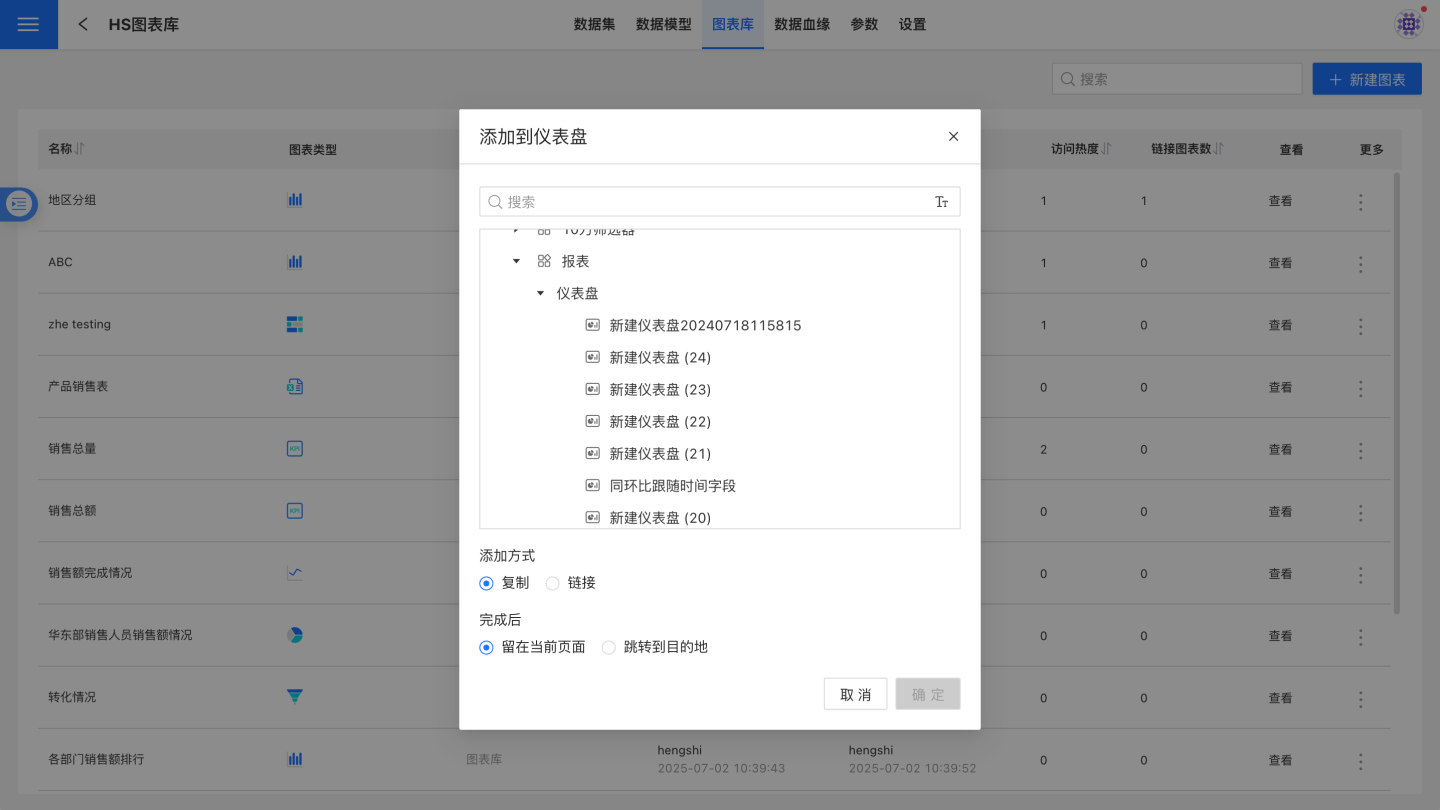This screenshot has width=1440, height=810.
Task: Open more options for 地区分组 row
Action: (x=1360, y=202)
